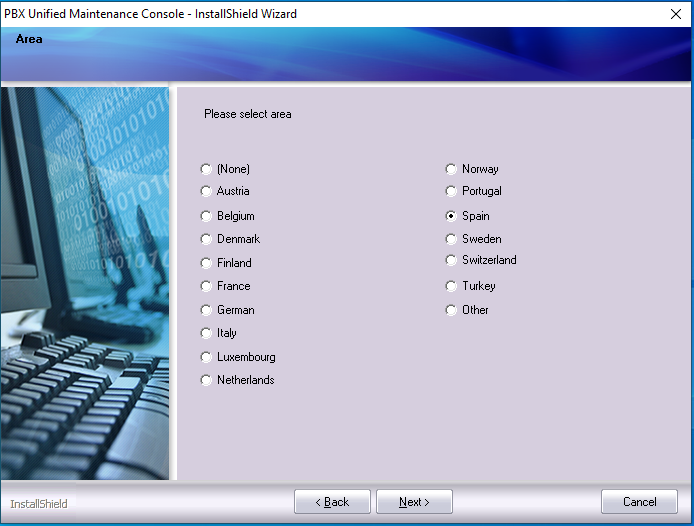
Task: Cancel the InstallShield wizard
Action: coord(639,502)
